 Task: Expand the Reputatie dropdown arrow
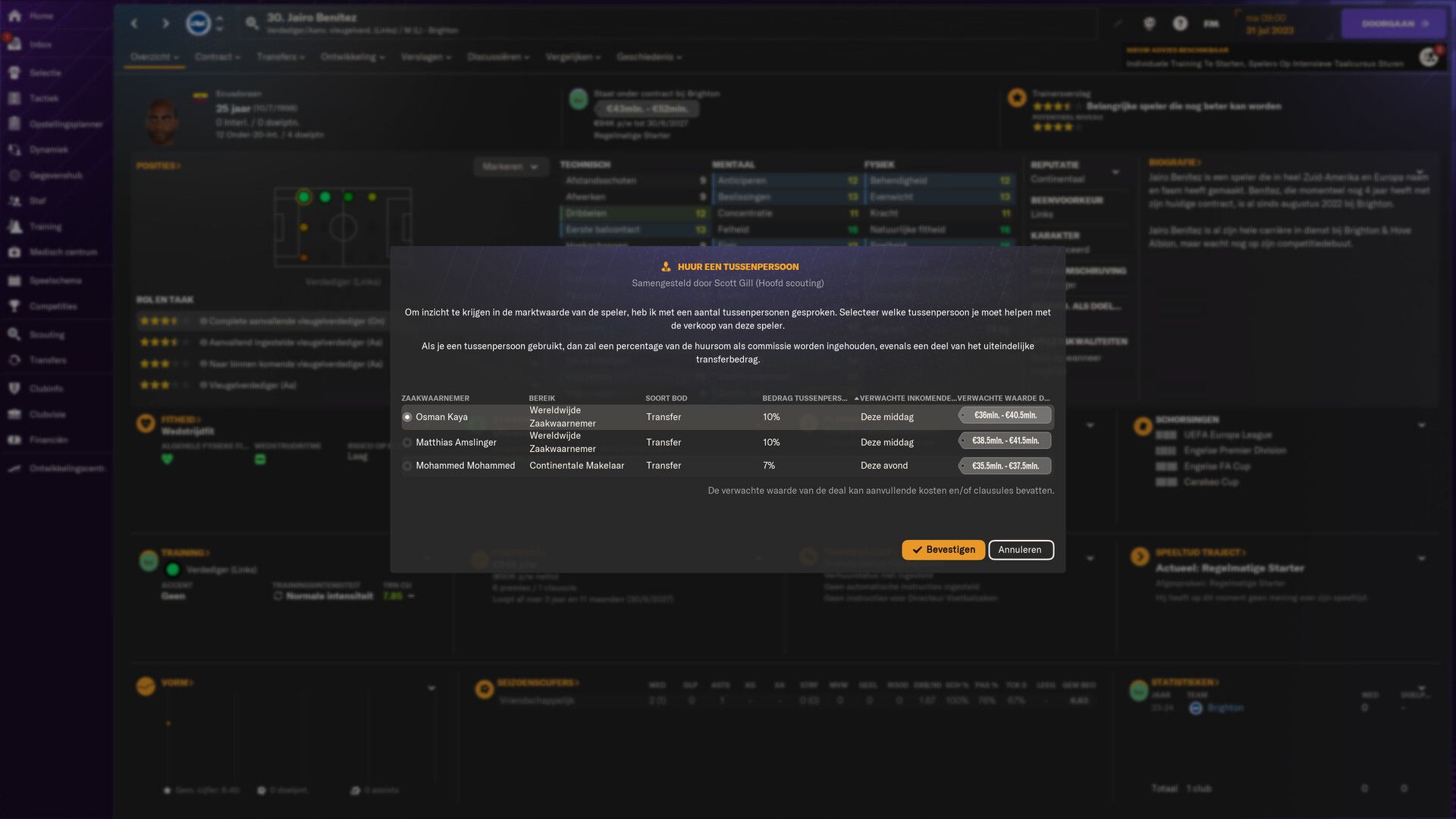pos(1116,172)
